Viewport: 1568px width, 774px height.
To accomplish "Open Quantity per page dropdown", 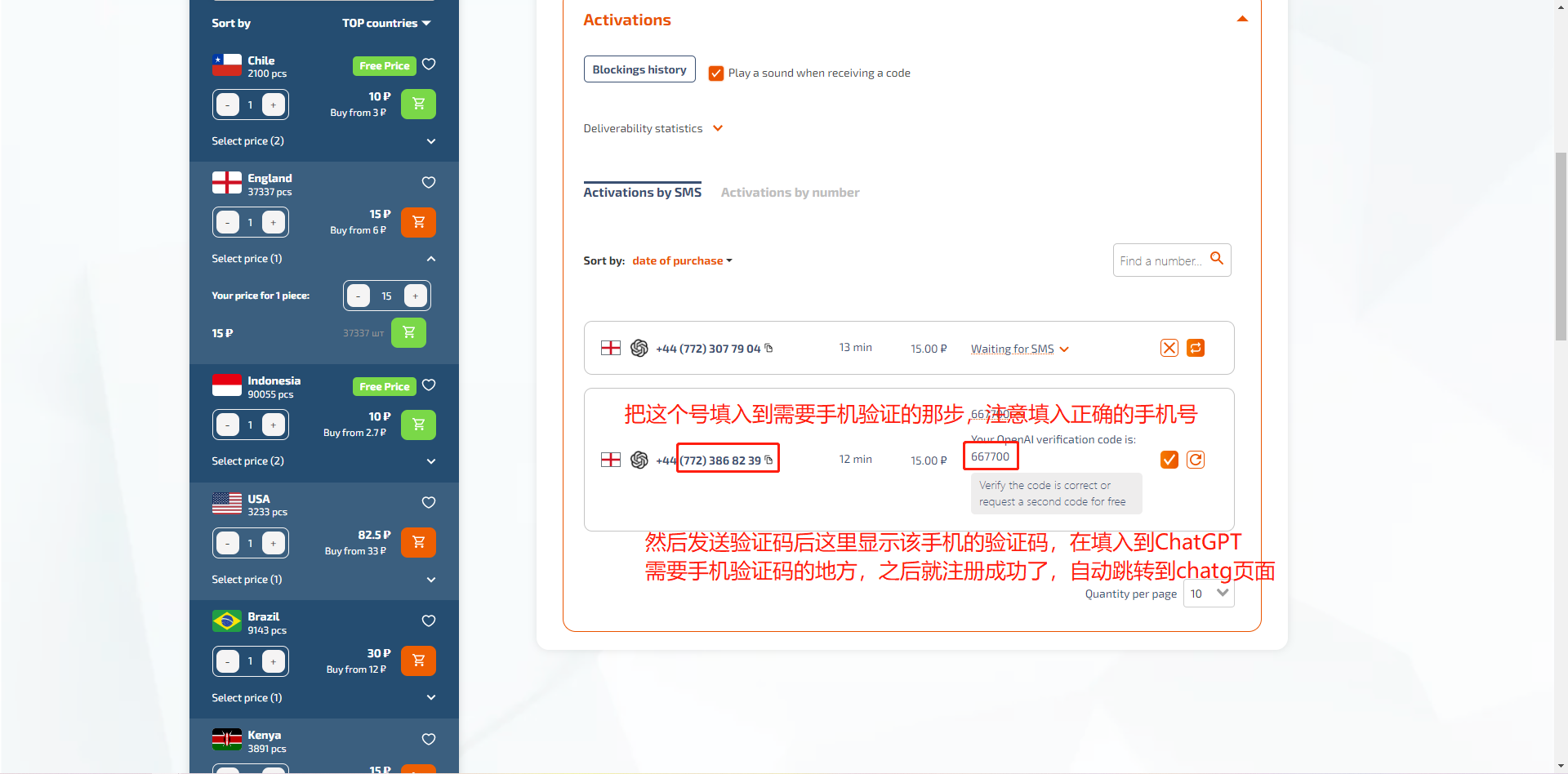I will (x=1208, y=594).
